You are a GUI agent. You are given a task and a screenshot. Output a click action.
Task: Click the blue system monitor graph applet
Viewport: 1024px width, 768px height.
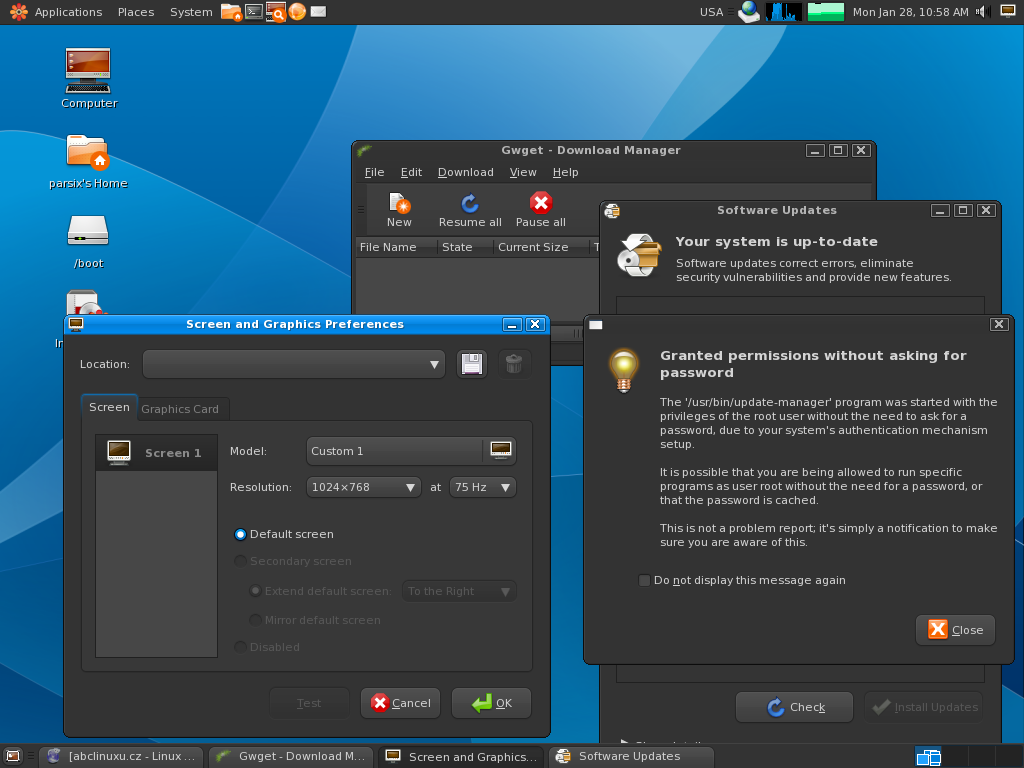click(784, 12)
